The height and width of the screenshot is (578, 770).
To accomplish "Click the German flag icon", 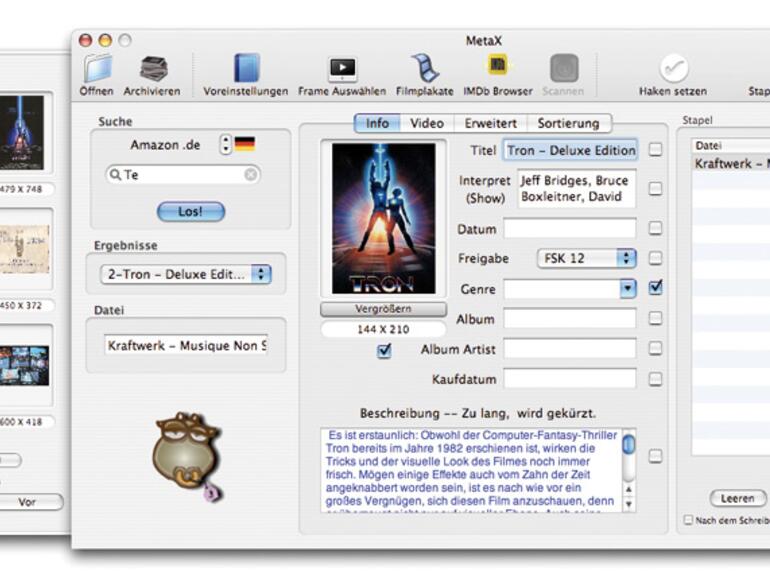I will click(245, 144).
